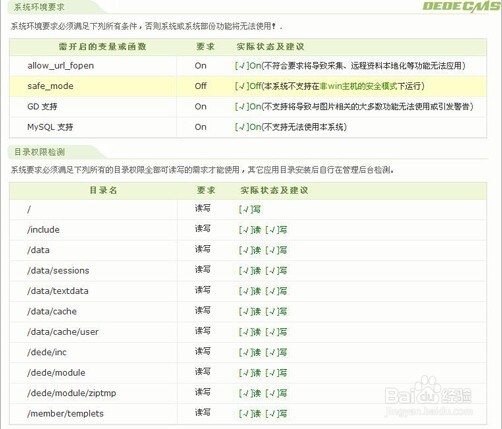The image size is (502, 429).
Task: Click GD 支持 actual status text
Action: point(354,107)
